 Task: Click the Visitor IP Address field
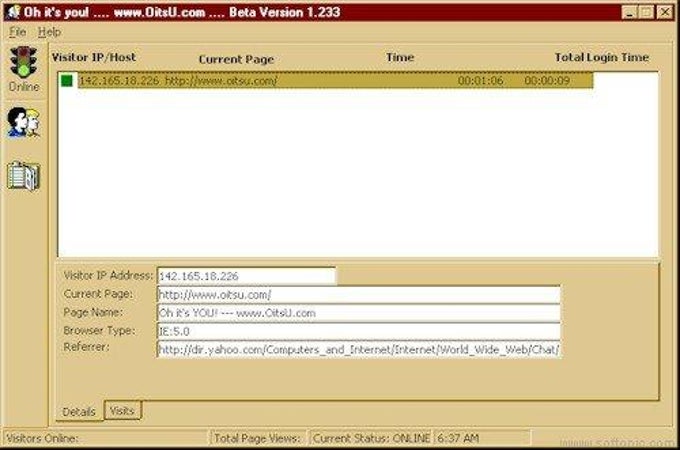click(x=246, y=276)
